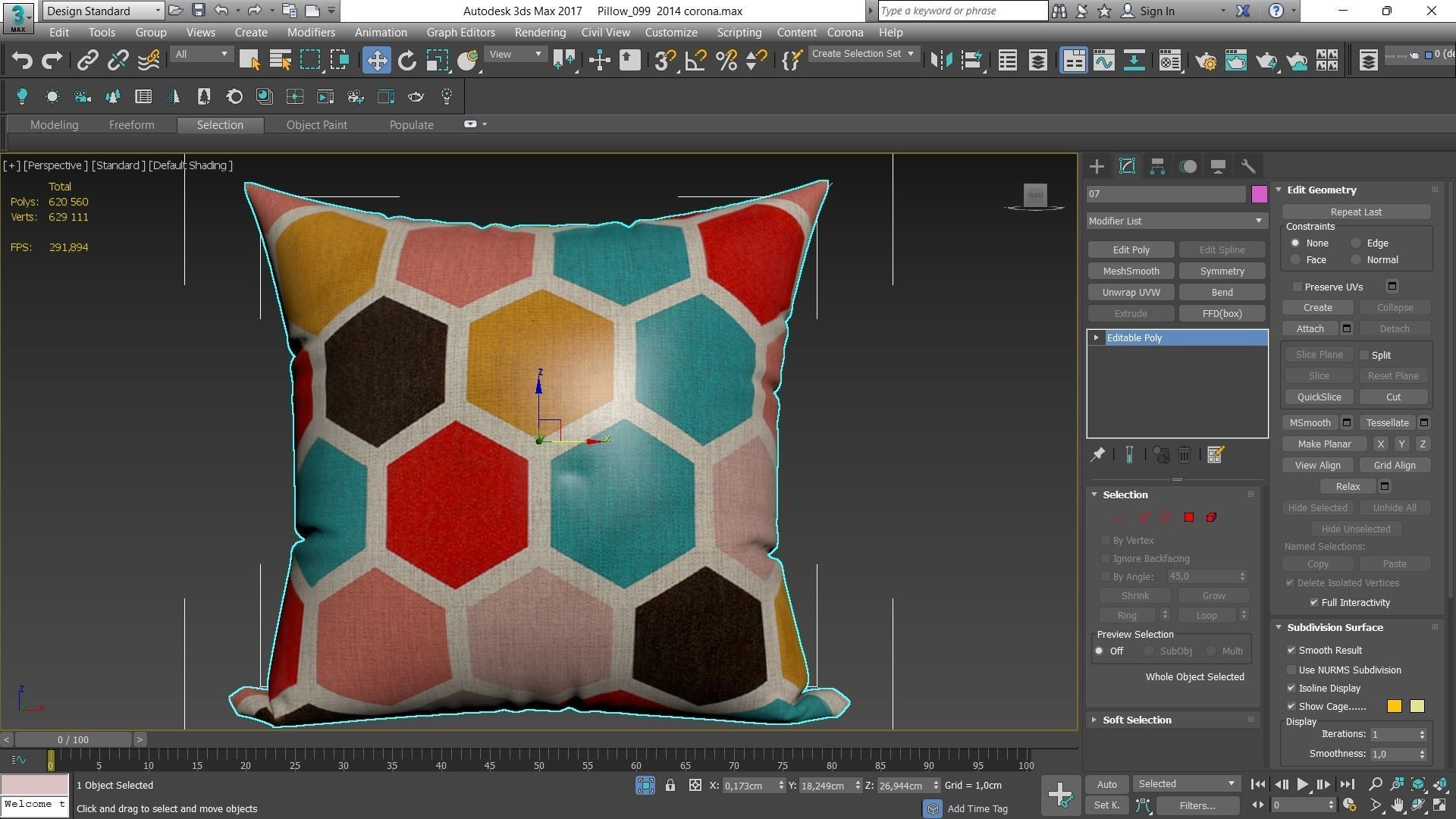Screen dimensions: 1456x819
Task: Toggle the 3D Snaps icon
Action: [x=665, y=61]
